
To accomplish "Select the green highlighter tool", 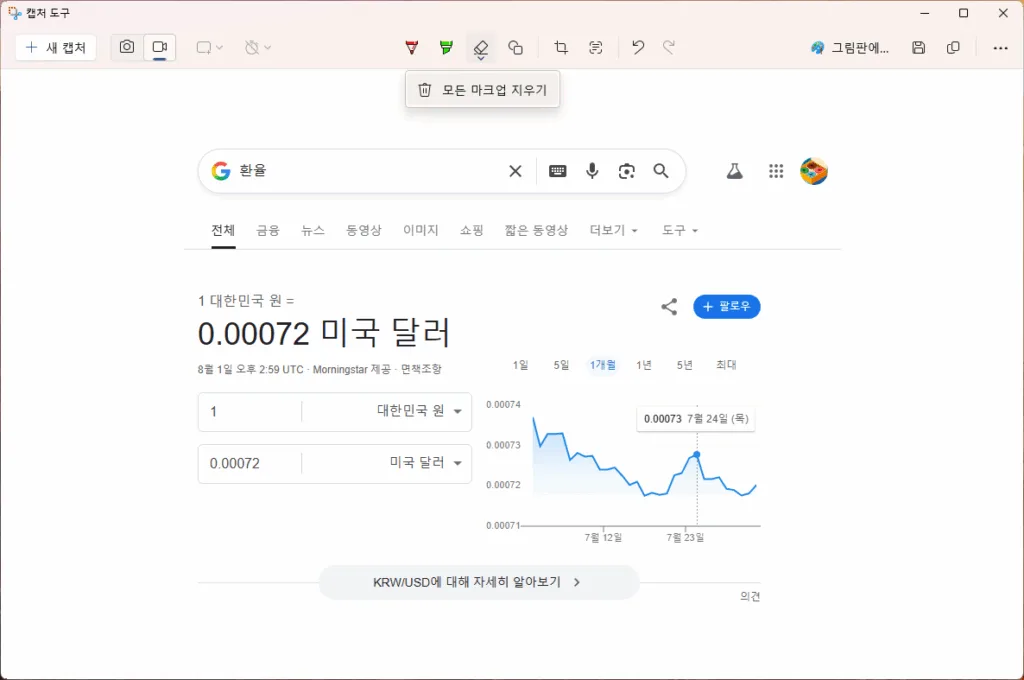I will coord(446,48).
